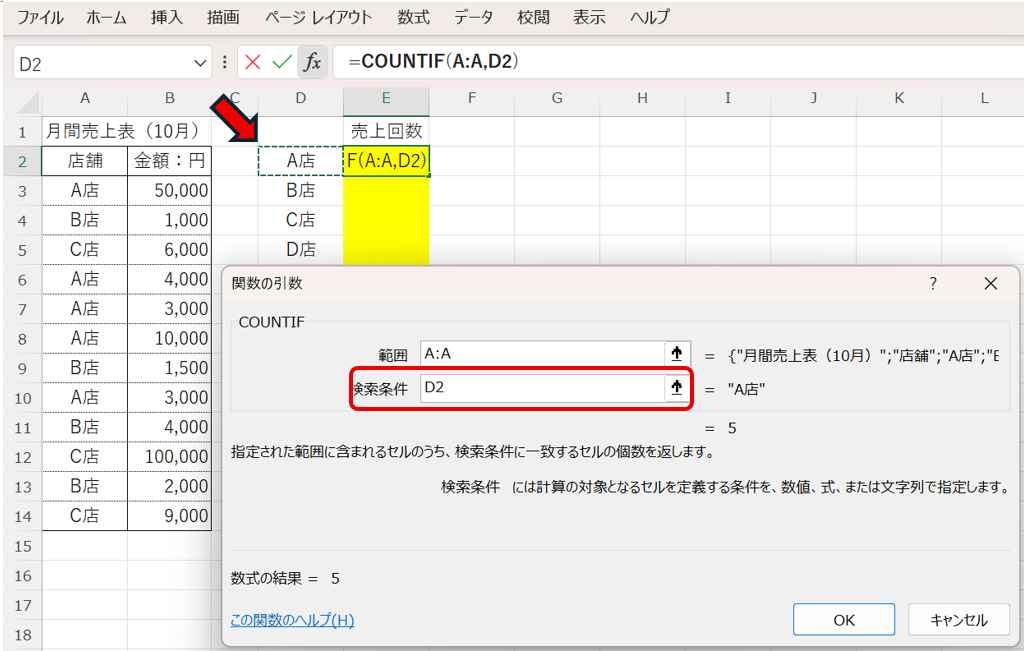Click inside the 検索条件 input field
The image size is (1024, 651).
pos(540,388)
